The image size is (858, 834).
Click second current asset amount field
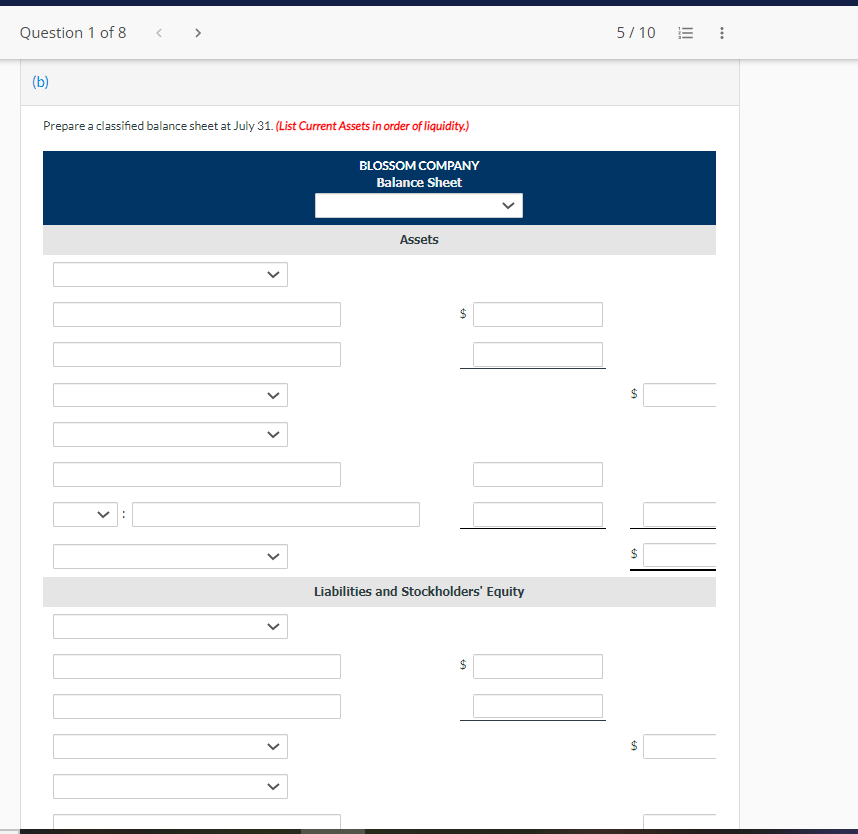pos(538,355)
